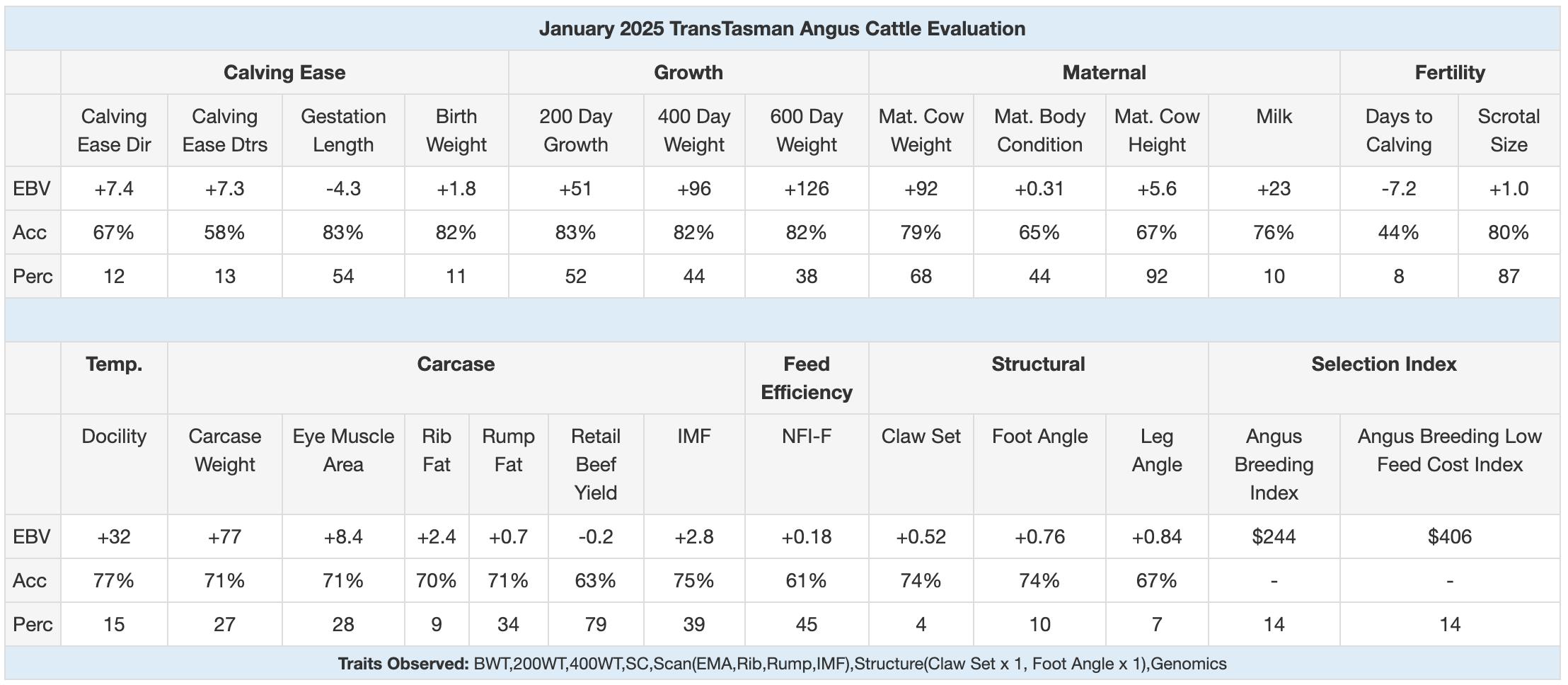The width and height of the screenshot is (1568, 685).
Task: Click the Fertility group header
Action: click(x=1449, y=72)
